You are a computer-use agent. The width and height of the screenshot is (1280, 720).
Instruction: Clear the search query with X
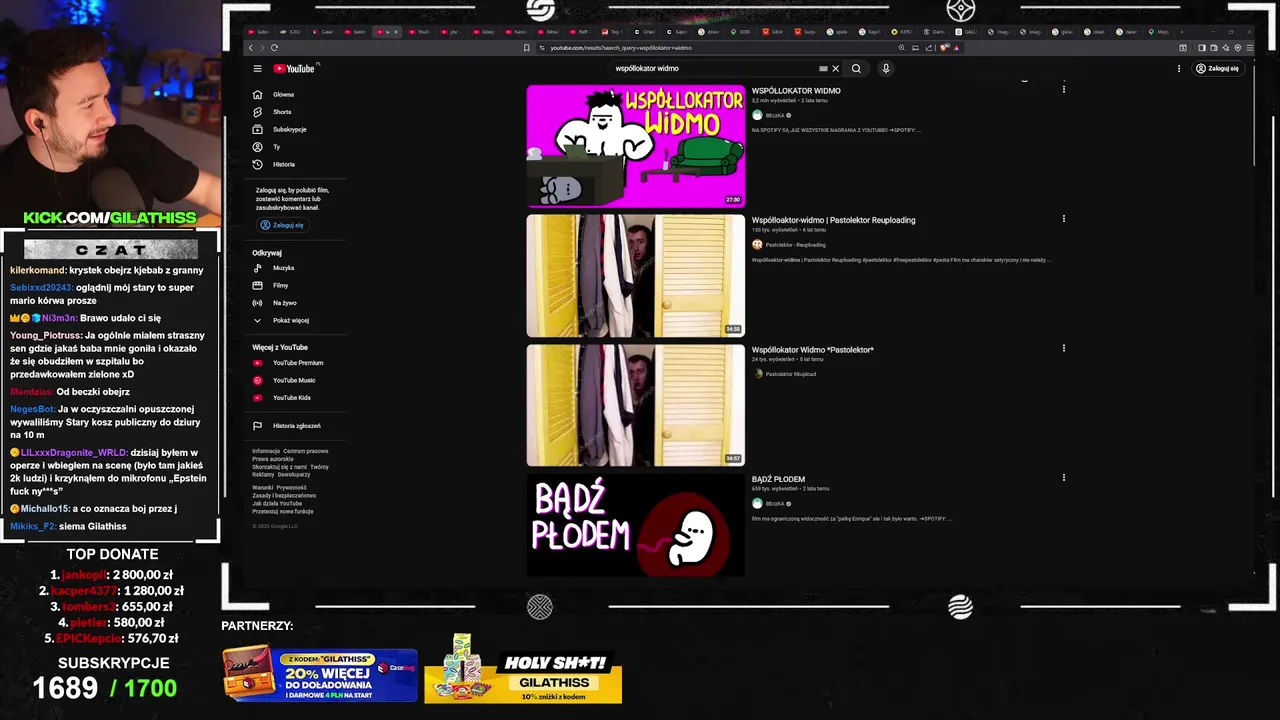[x=836, y=69]
